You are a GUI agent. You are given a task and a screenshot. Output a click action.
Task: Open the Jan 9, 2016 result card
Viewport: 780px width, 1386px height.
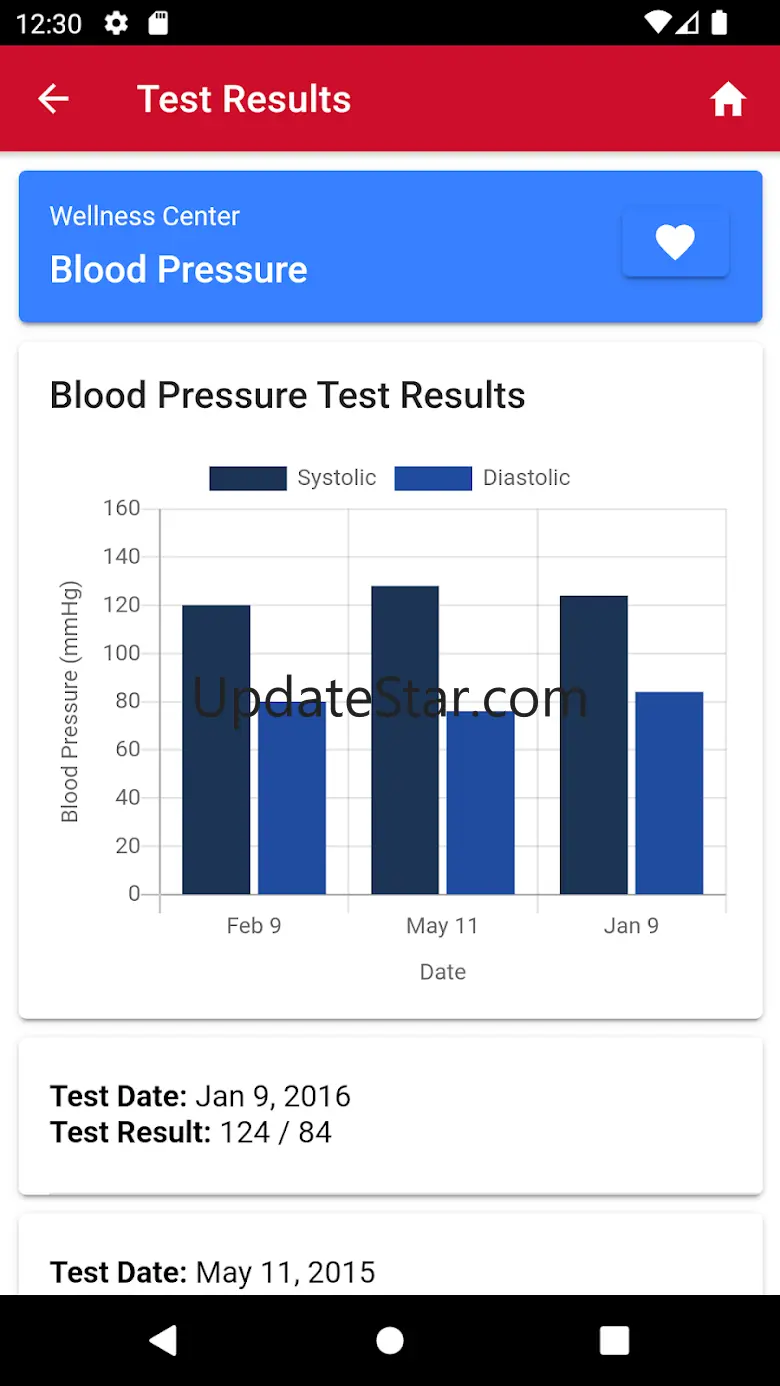(x=390, y=1115)
